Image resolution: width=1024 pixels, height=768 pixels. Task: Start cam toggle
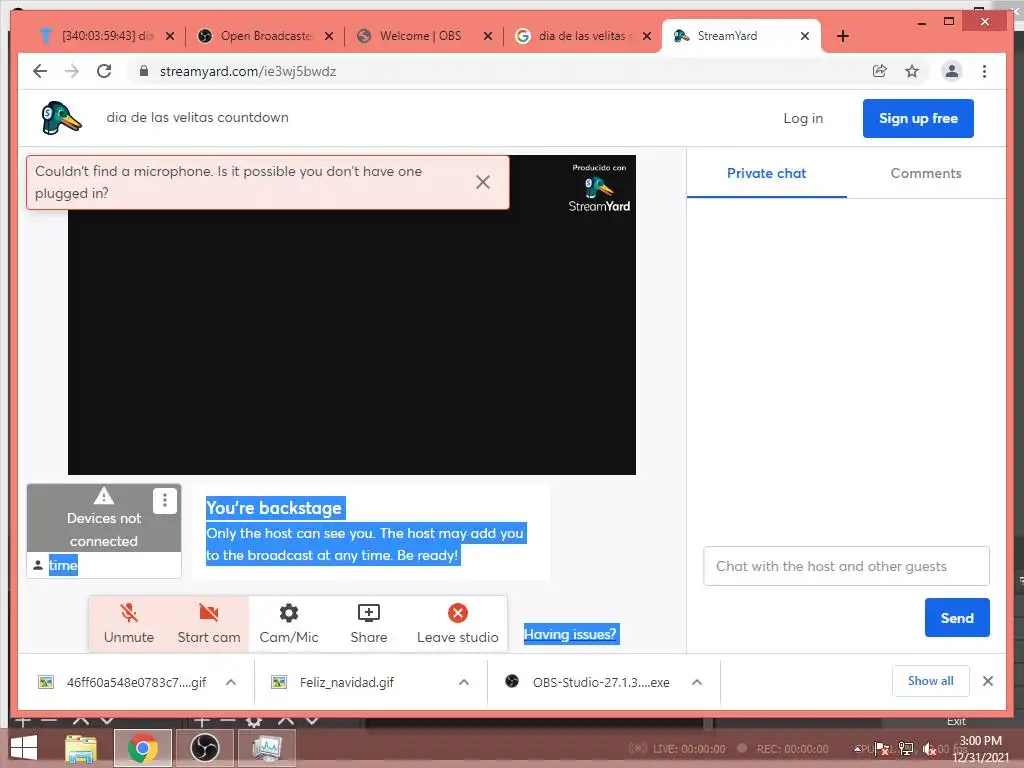click(208, 624)
